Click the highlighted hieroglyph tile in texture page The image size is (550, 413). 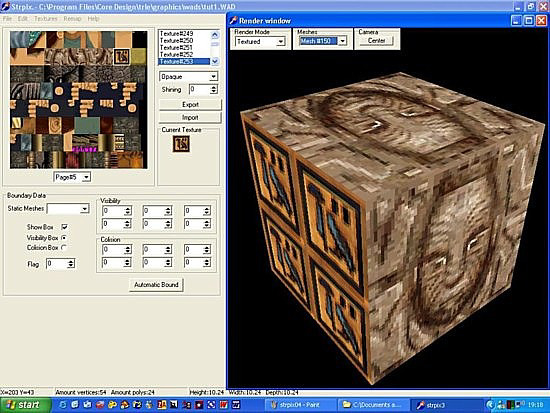pyautogui.click(x=121, y=56)
